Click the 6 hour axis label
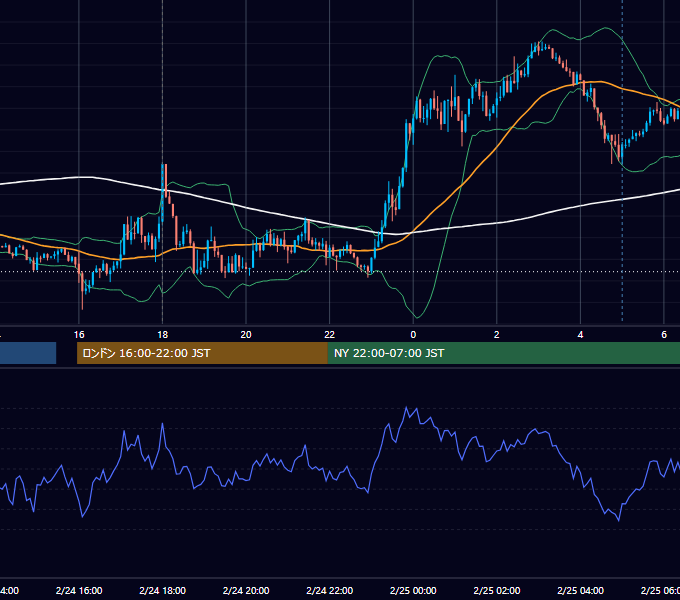This screenshot has height=600, width=680. 664,335
